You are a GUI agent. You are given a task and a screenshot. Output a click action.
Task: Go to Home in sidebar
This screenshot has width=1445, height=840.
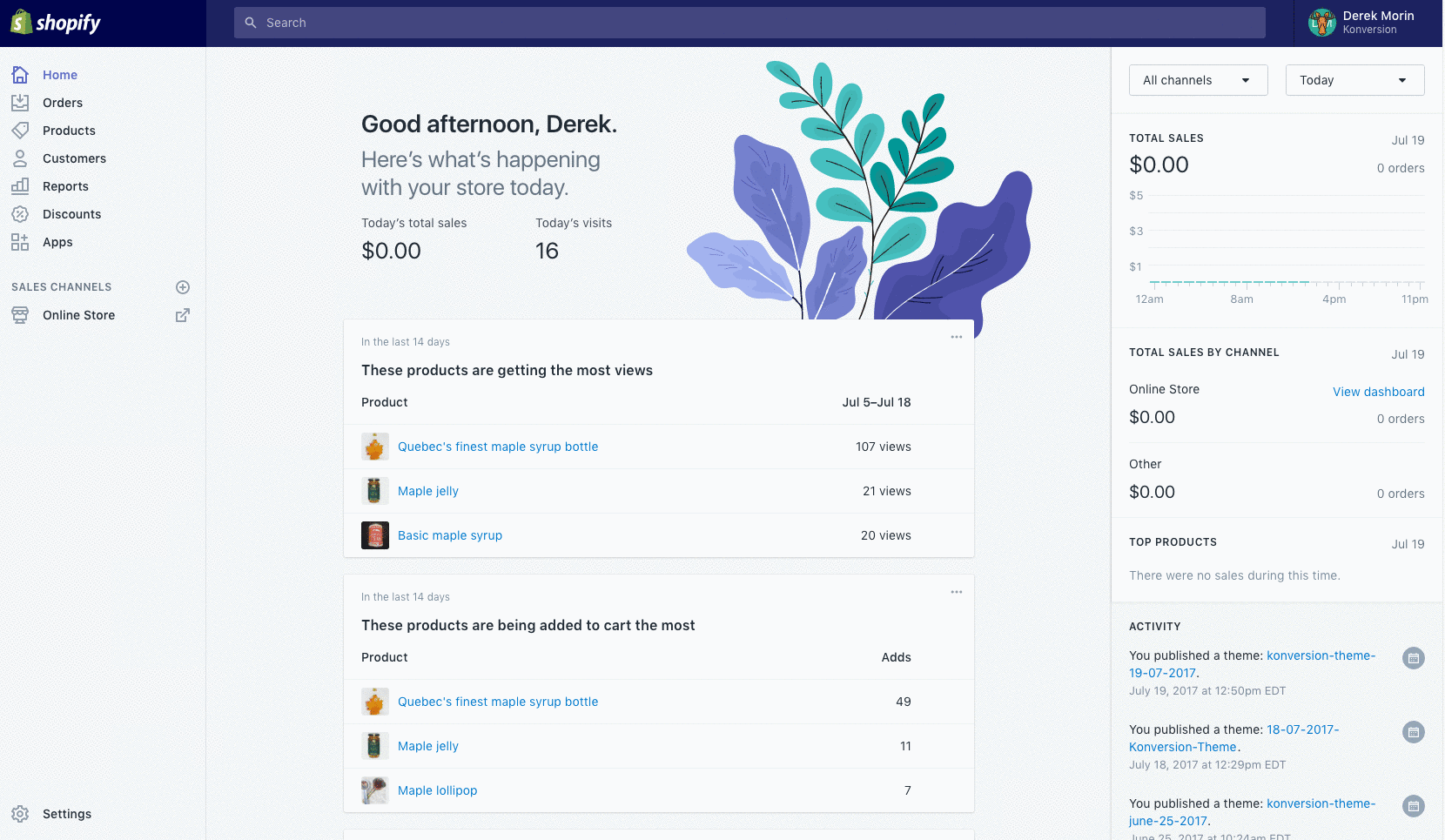click(60, 75)
